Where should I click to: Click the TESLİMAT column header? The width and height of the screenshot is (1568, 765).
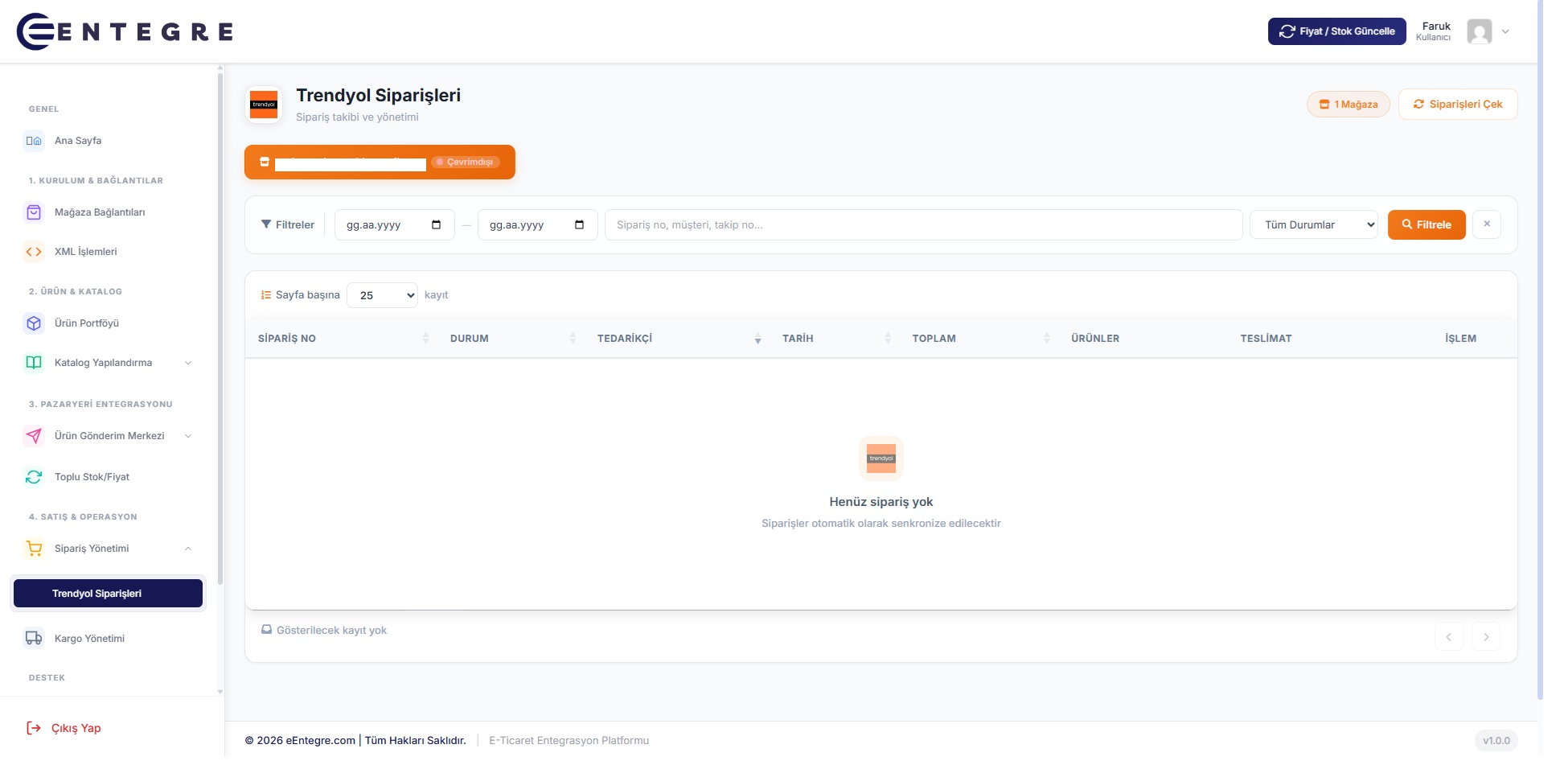coord(1266,339)
